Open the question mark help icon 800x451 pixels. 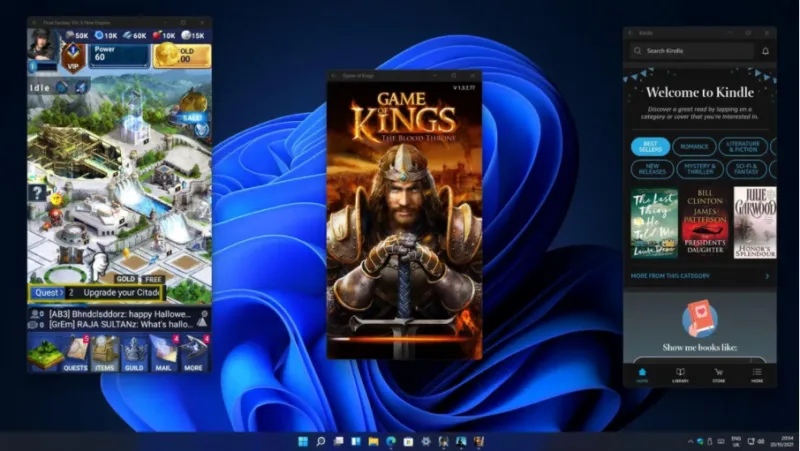pos(37,193)
